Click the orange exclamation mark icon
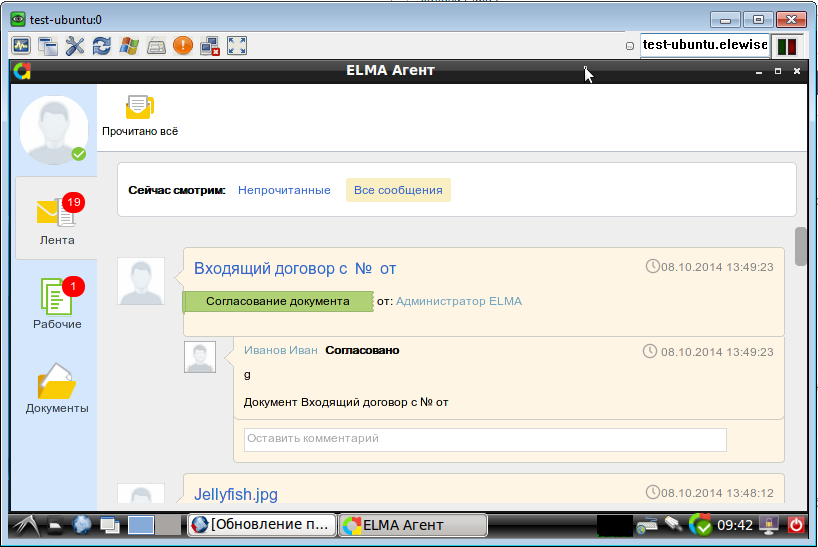 [x=183, y=46]
